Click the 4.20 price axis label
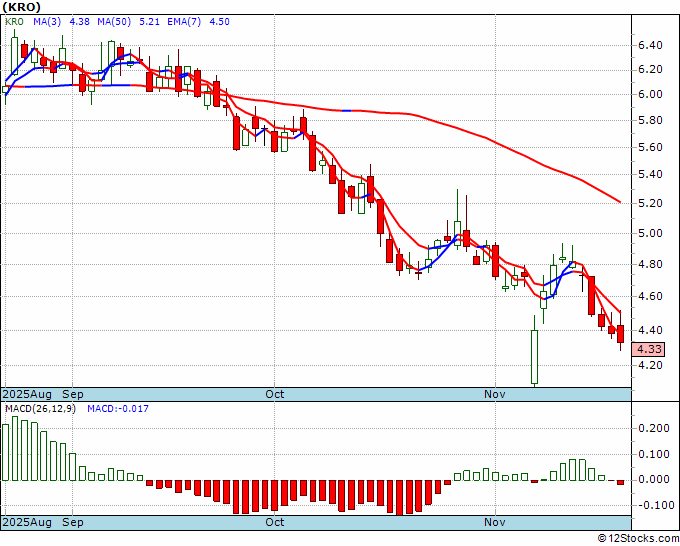Viewport: 680px width, 546px height. (x=650, y=365)
